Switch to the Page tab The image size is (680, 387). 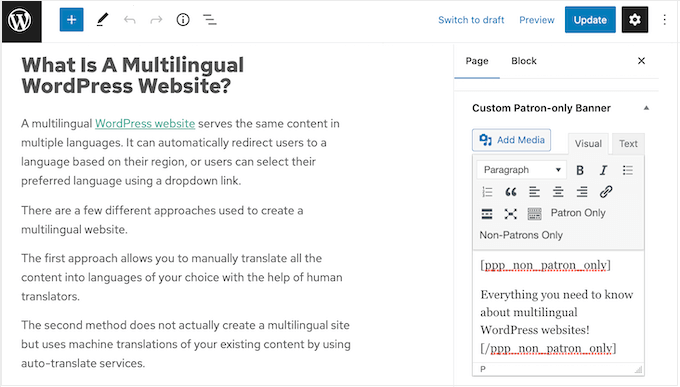pyautogui.click(x=477, y=61)
